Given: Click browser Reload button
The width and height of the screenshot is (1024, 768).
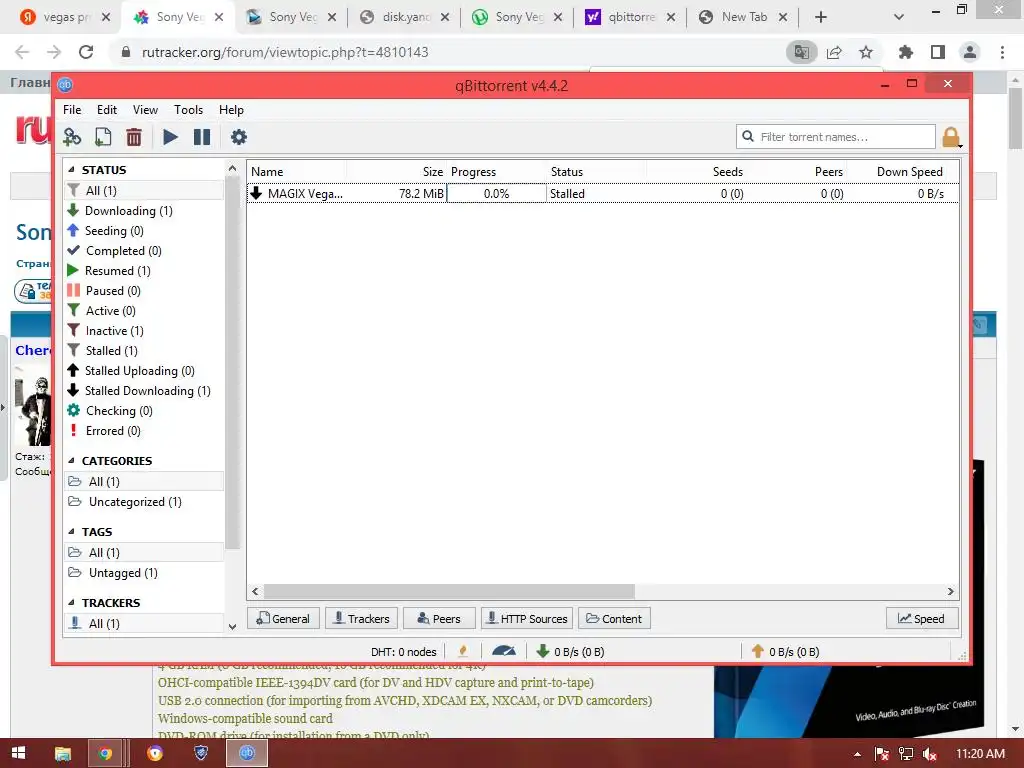Looking at the screenshot, I should point(86,52).
